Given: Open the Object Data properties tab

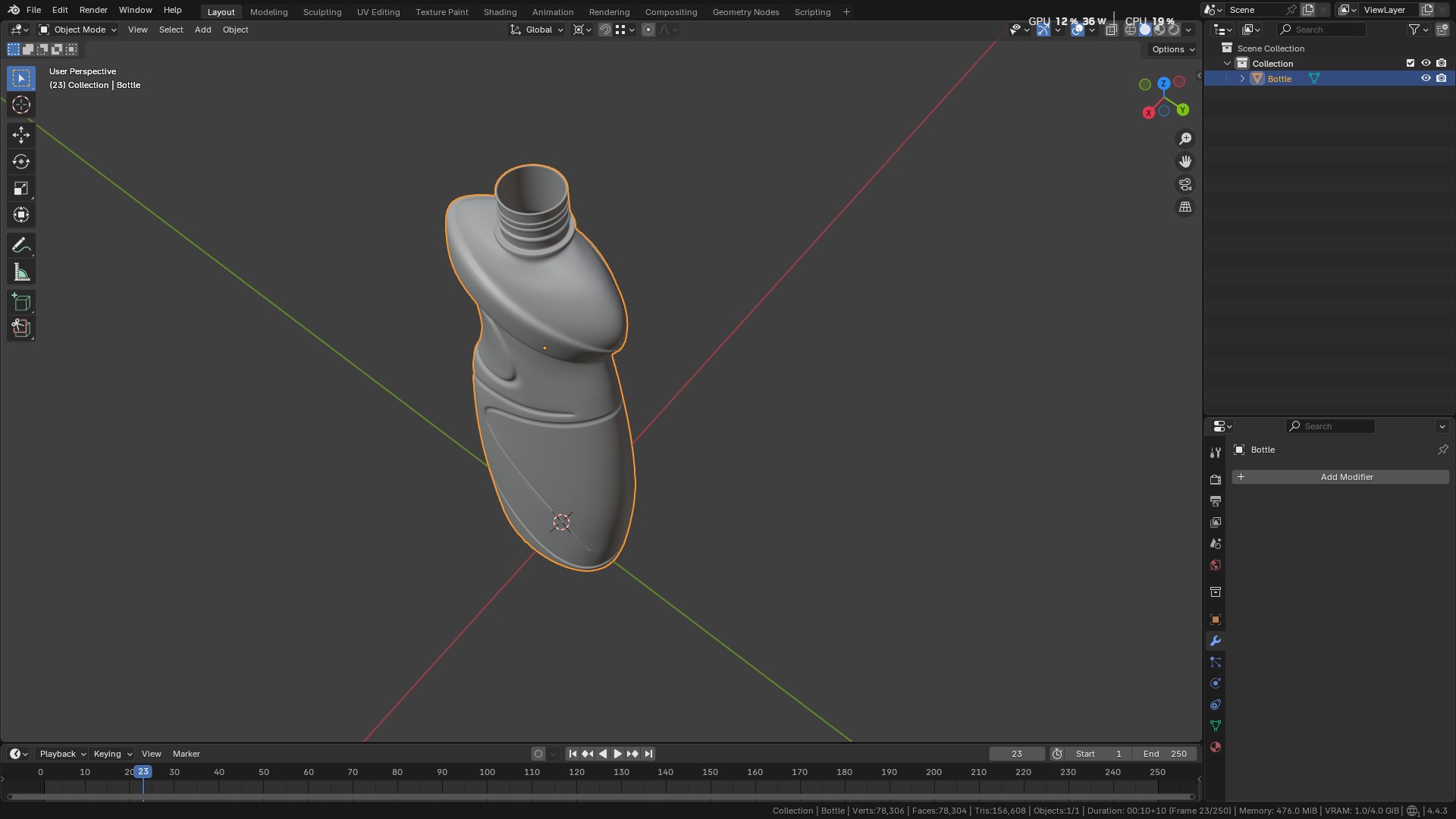Looking at the screenshot, I should tap(1216, 726).
